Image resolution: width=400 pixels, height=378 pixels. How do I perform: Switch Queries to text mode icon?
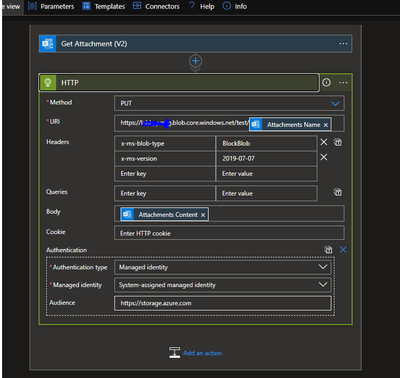pos(338,192)
